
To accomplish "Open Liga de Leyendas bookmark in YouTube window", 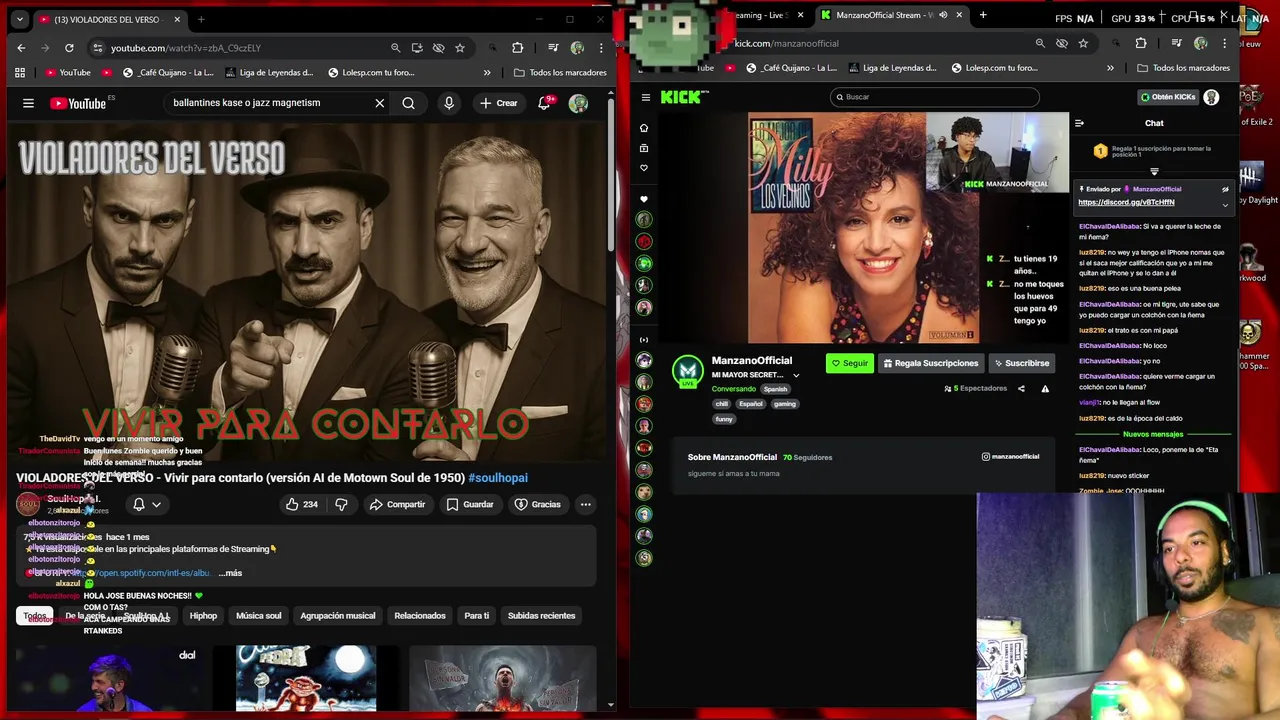I will [x=269, y=73].
